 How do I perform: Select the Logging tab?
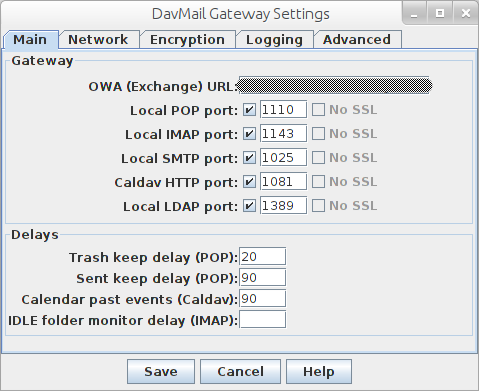tap(274, 40)
